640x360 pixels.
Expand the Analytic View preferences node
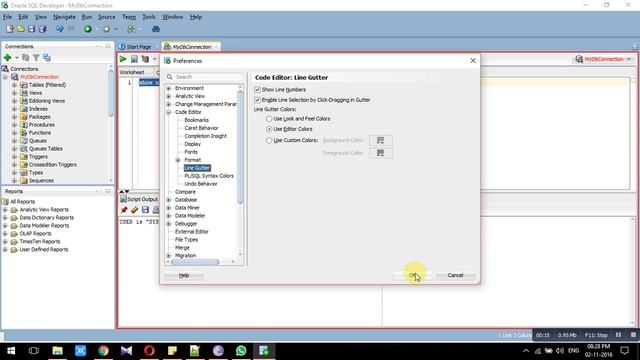click(x=169, y=96)
